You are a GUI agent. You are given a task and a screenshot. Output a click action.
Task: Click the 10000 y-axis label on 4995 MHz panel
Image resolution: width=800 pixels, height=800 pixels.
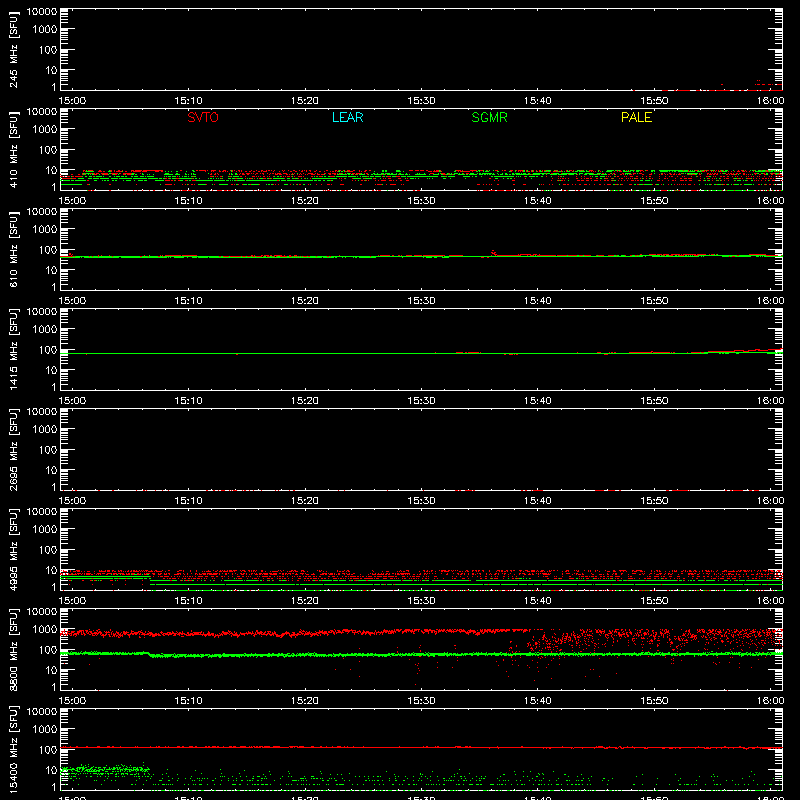tap(42, 512)
